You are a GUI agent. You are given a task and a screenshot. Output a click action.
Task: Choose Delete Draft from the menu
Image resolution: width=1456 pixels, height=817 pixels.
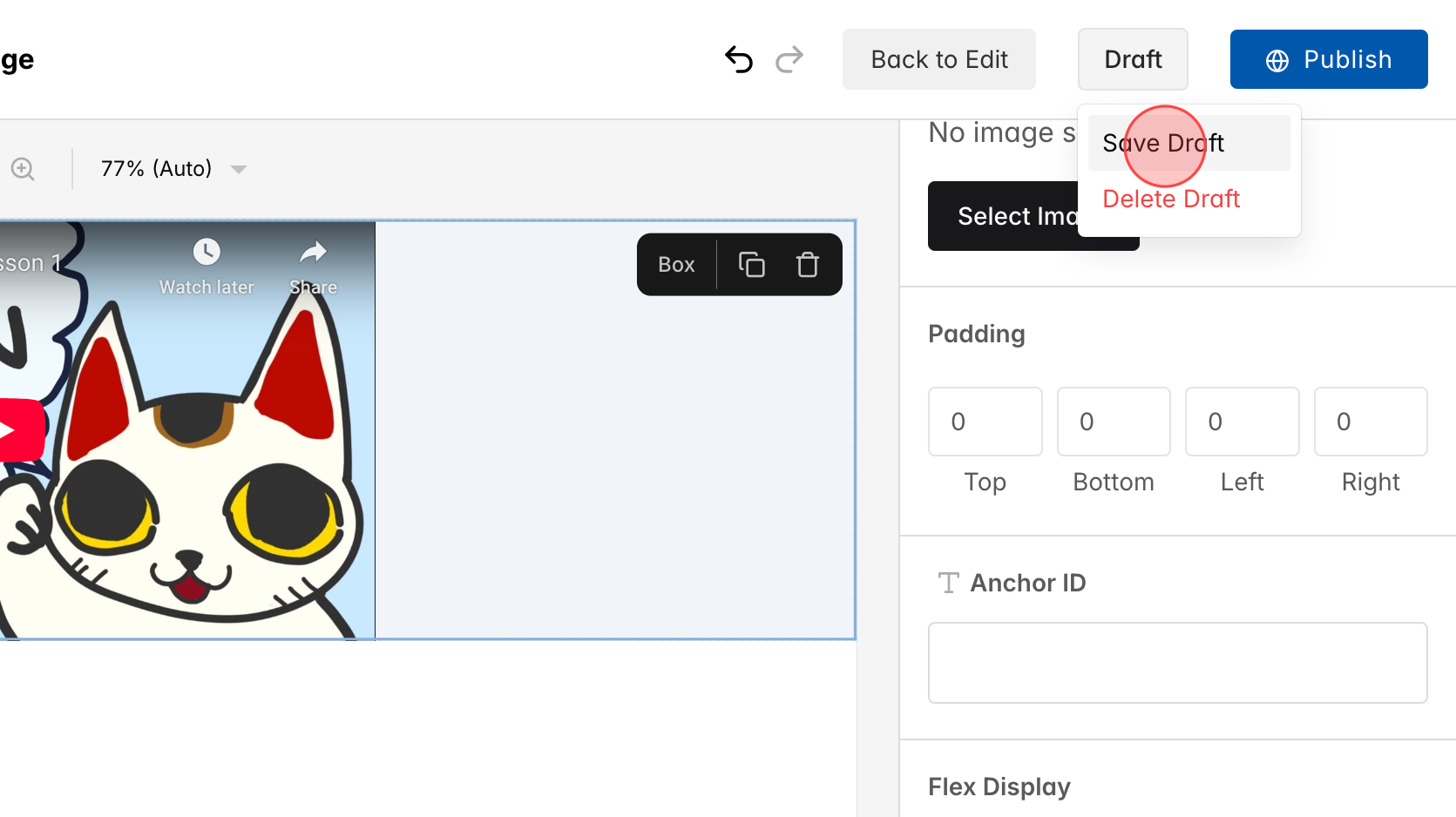point(1170,199)
